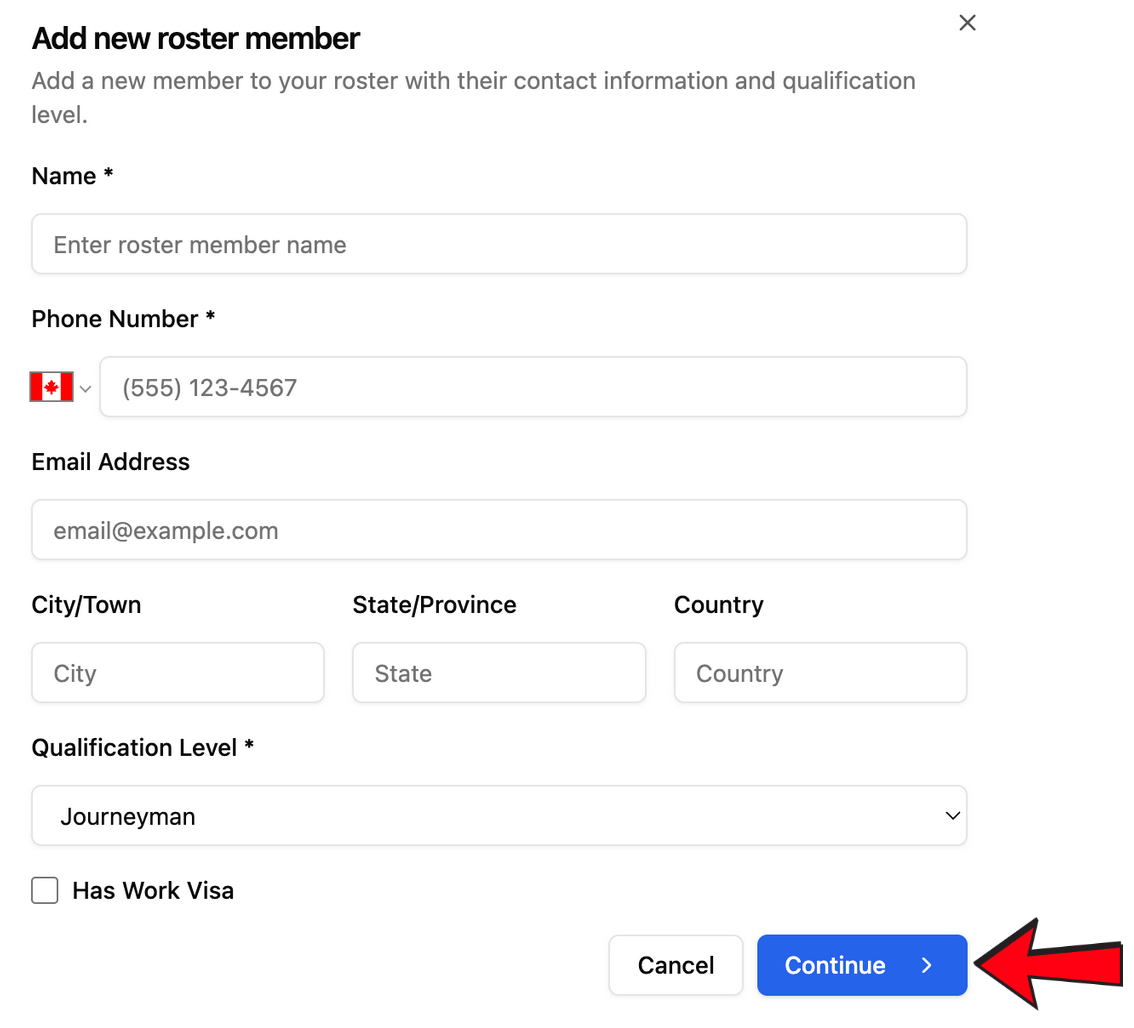Click the chevron next to the flag
Viewport: 1134px width, 1028px height.
click(x=86, y=387)
